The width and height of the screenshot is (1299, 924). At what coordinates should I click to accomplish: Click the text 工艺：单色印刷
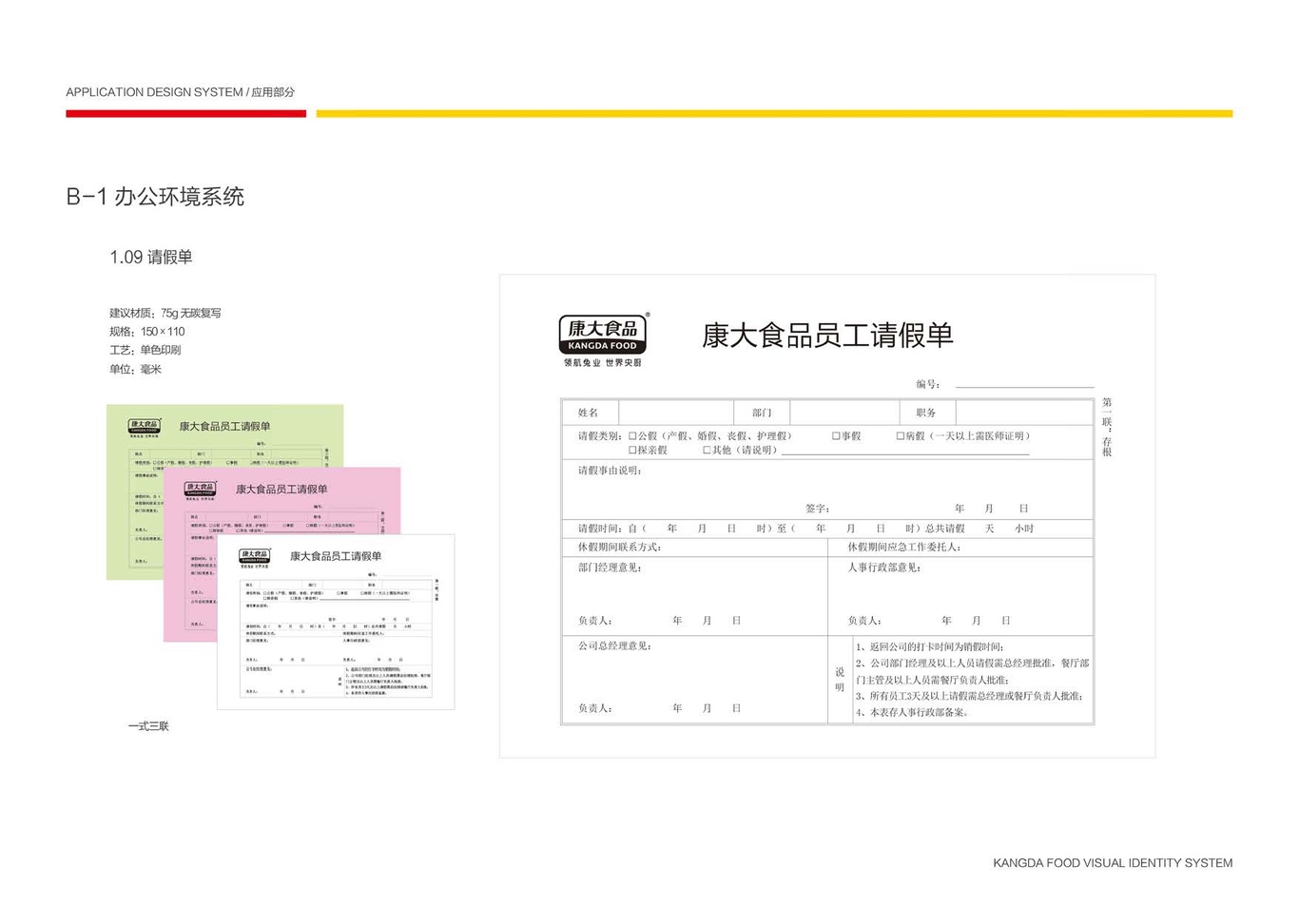(145, 350)
